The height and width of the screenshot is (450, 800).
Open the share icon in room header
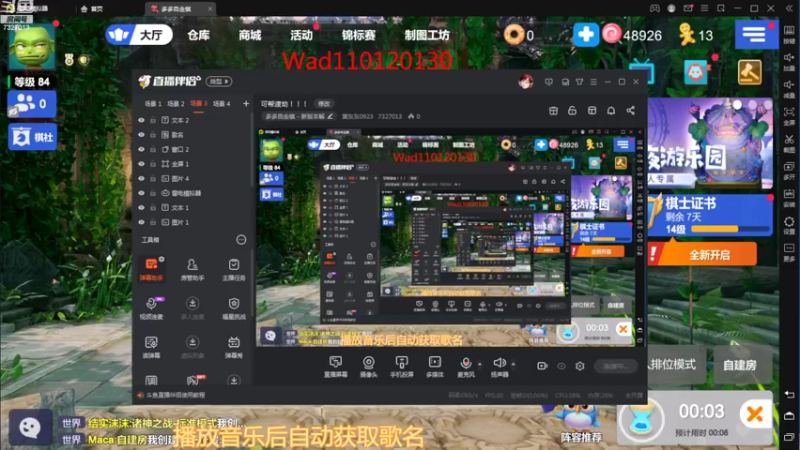(631, 111)
